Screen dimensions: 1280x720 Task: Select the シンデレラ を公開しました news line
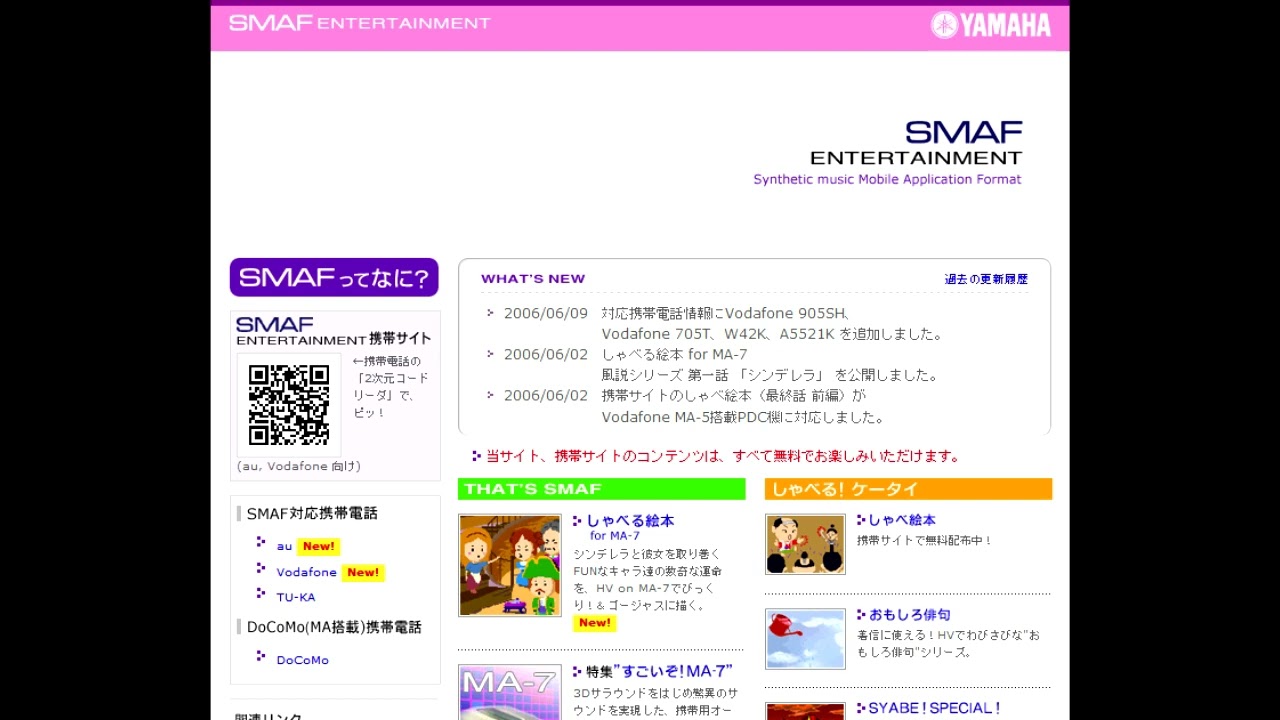(771, 375)
